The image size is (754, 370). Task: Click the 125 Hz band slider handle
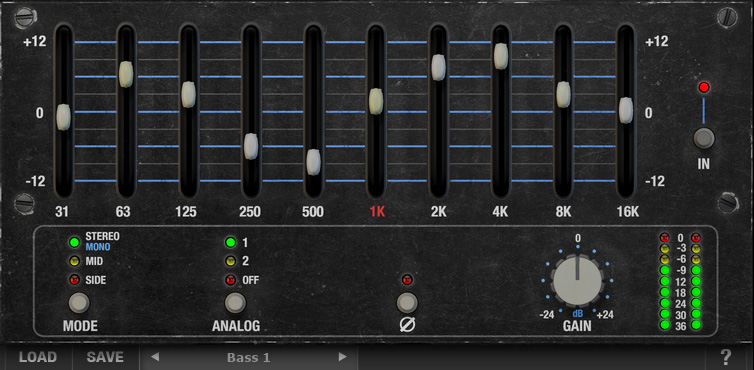click(188, 94)
